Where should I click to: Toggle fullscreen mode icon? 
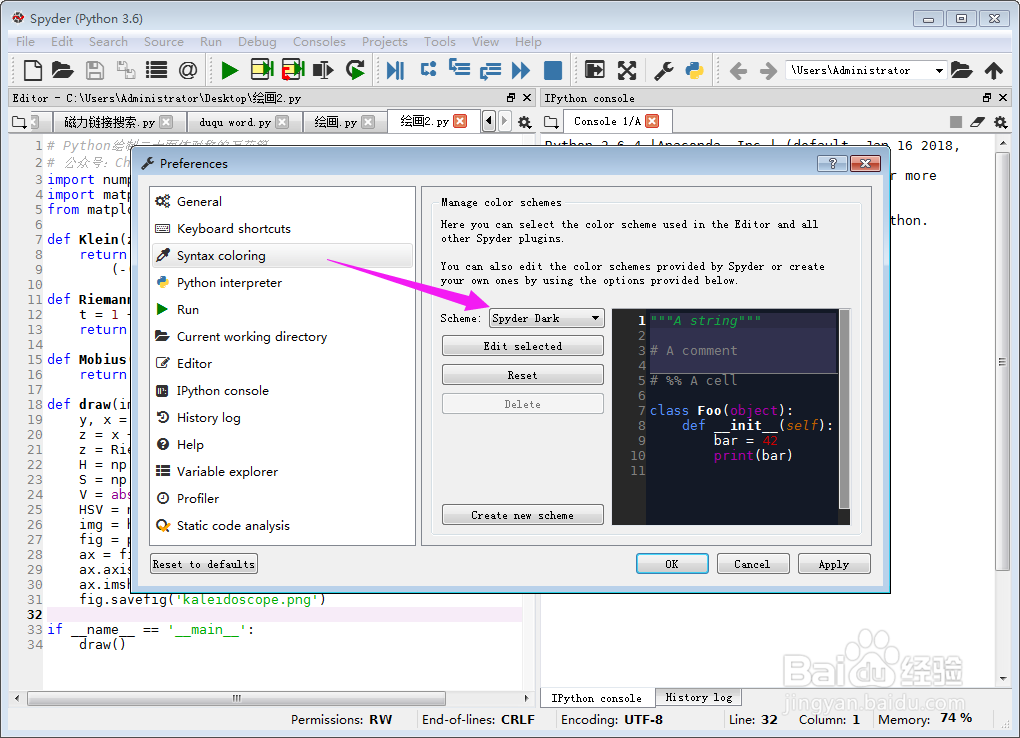pos(627,70)
